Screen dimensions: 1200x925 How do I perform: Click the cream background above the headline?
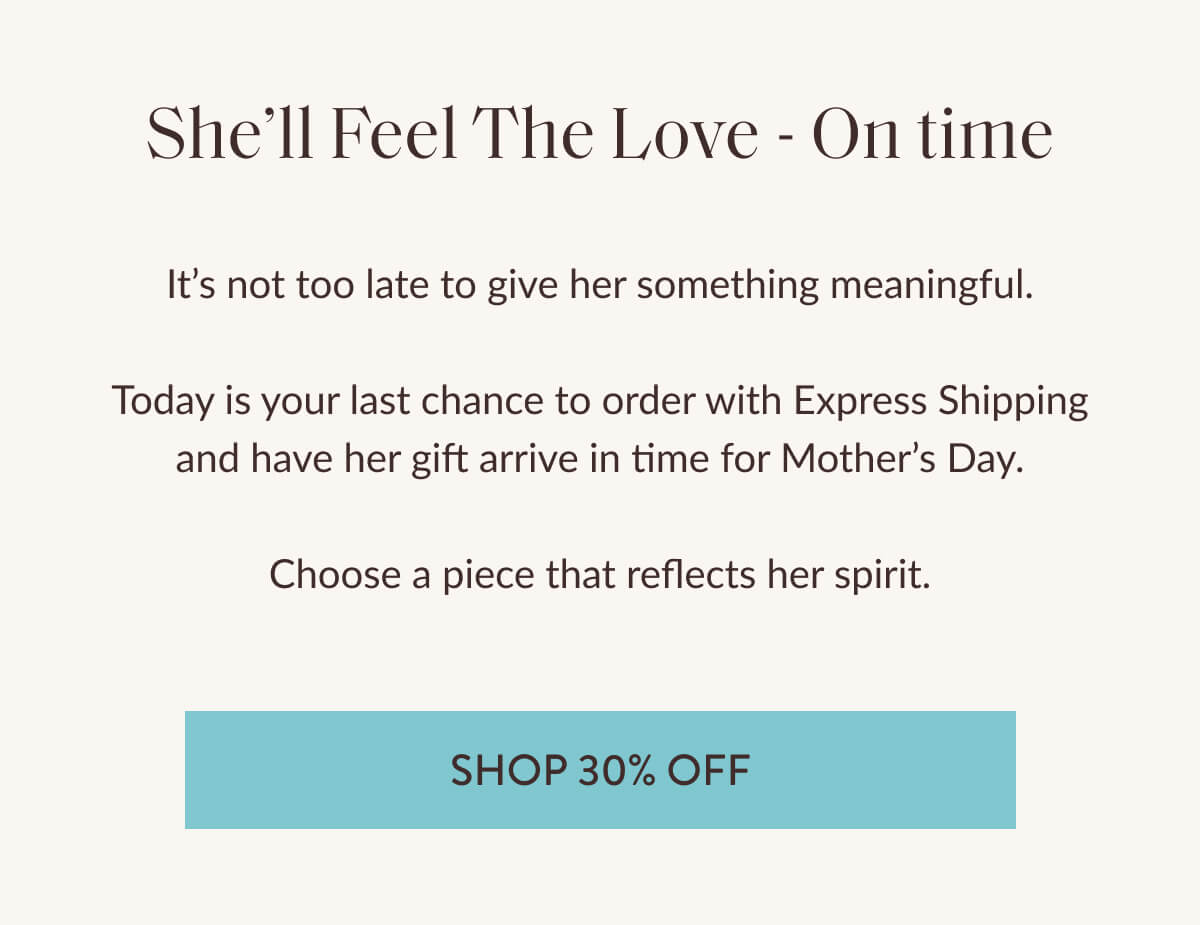click(600, 45)
